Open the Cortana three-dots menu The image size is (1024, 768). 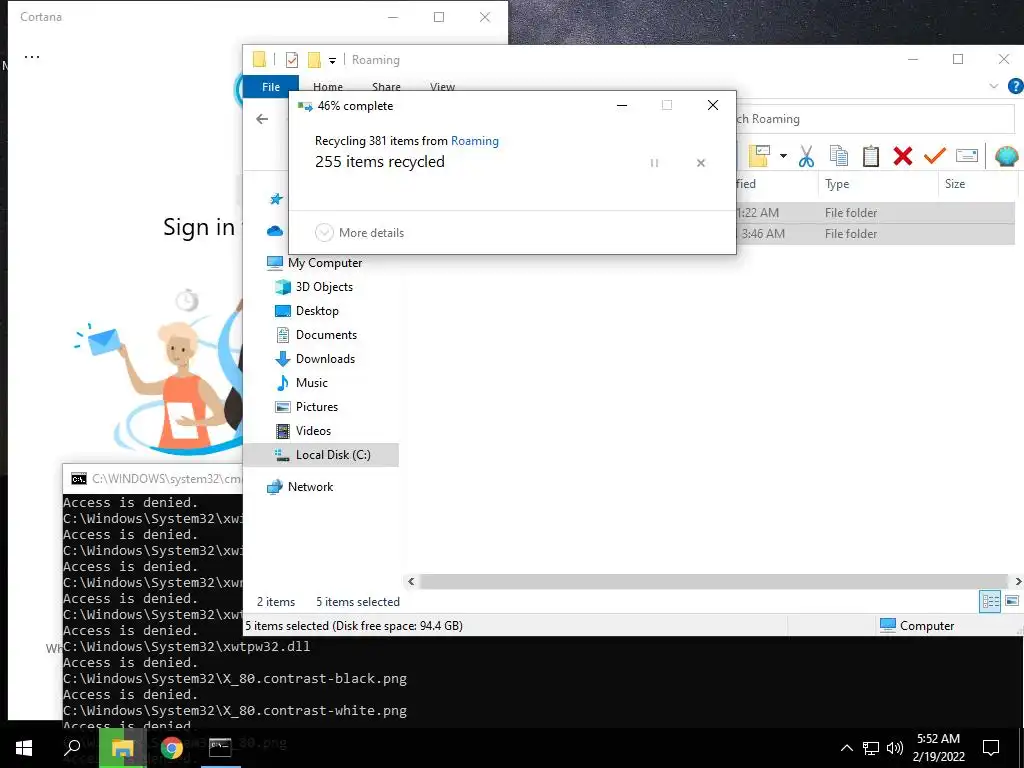click(x=32, y=57)
